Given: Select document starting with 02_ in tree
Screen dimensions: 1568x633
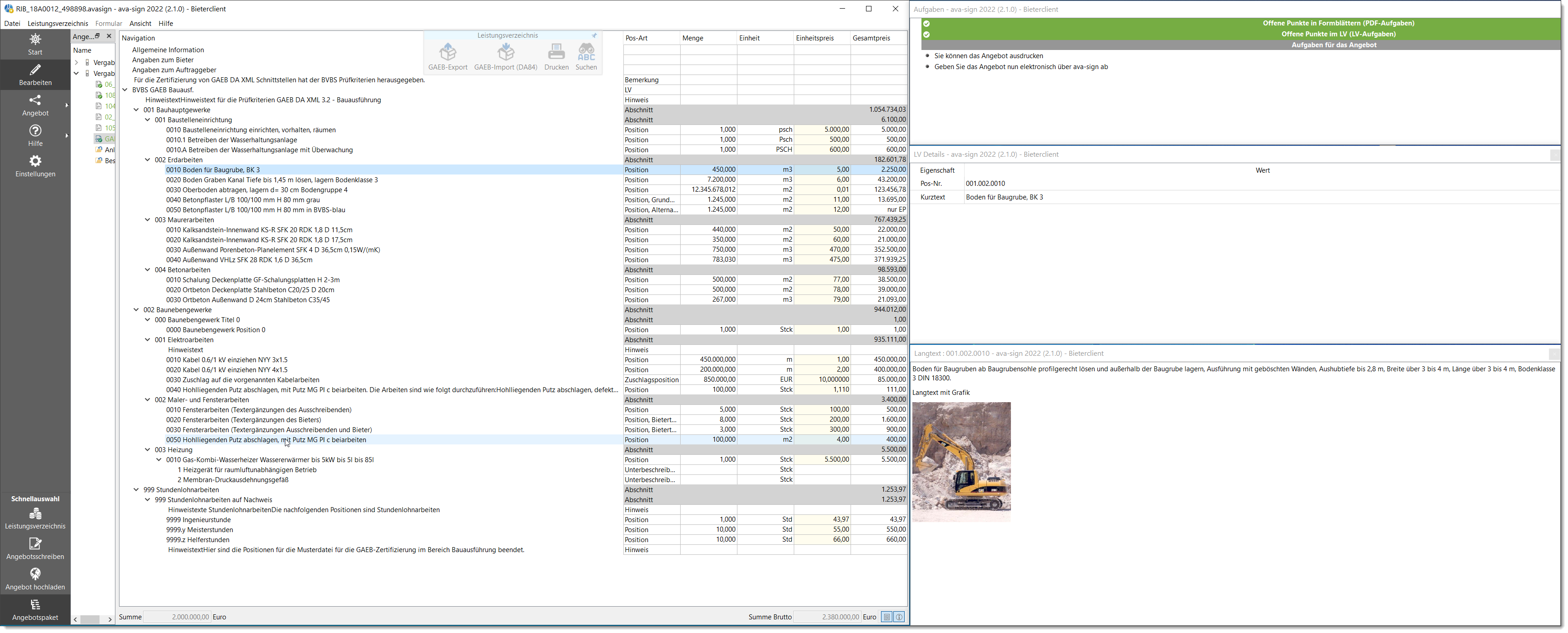Looking at the screenshot, I should (105, 118).
